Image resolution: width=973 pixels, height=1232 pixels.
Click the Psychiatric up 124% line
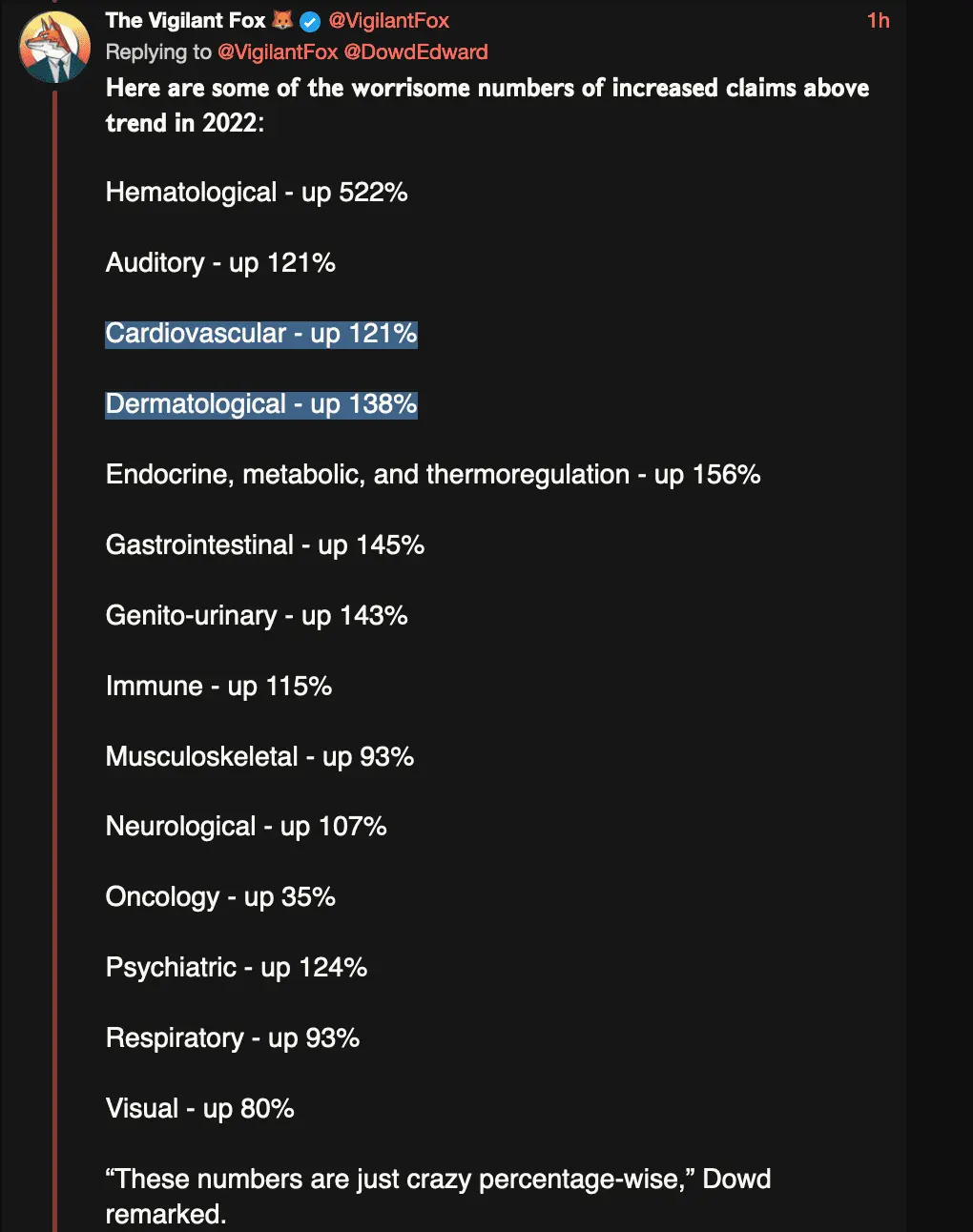click(237, 968)
